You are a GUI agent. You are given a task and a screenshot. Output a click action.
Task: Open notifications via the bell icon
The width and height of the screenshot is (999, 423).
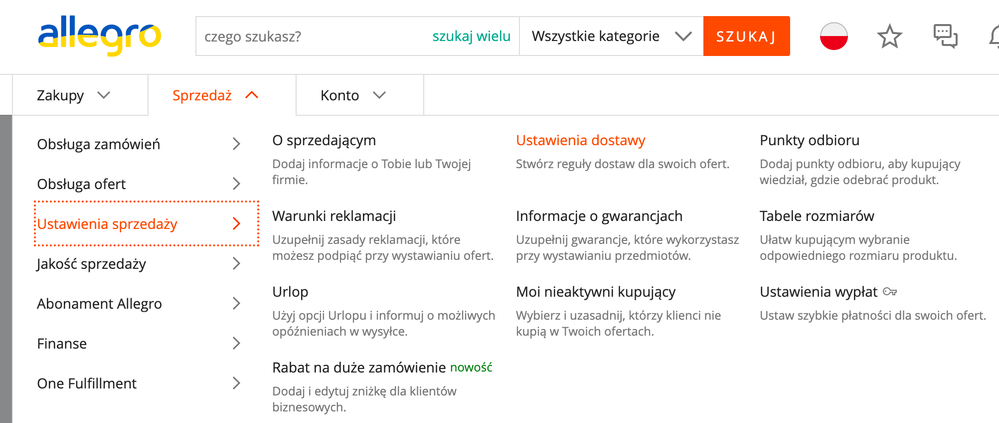click(994, 36)
